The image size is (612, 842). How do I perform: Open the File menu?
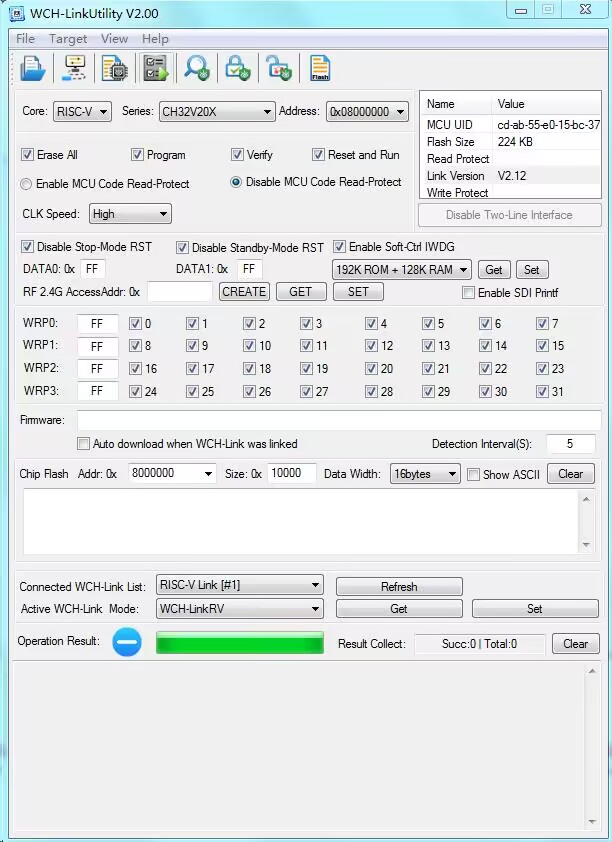pyautogui.click(x=25, y=39)
